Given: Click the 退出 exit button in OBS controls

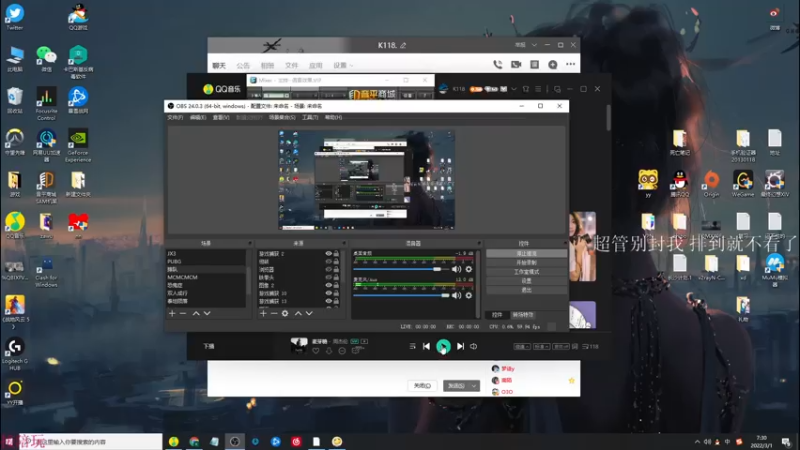Looking at the screenshot, I should [x=526, y=290].
